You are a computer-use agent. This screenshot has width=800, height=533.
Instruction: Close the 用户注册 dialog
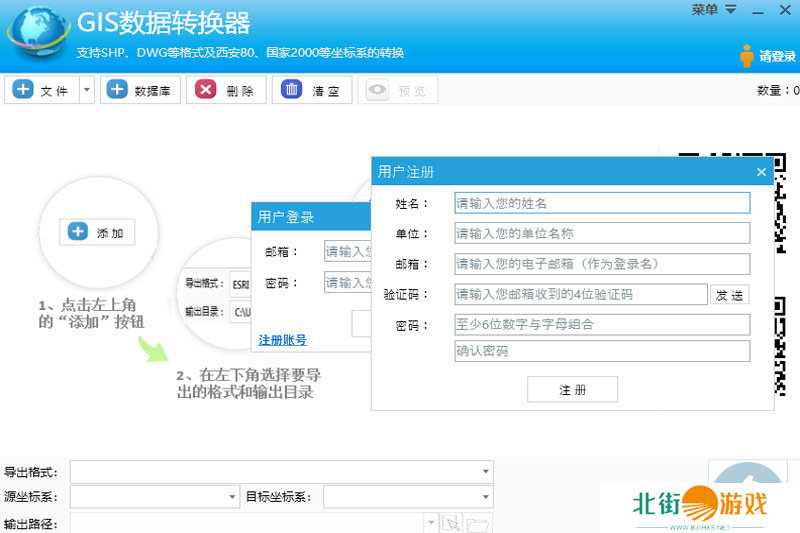761,172
